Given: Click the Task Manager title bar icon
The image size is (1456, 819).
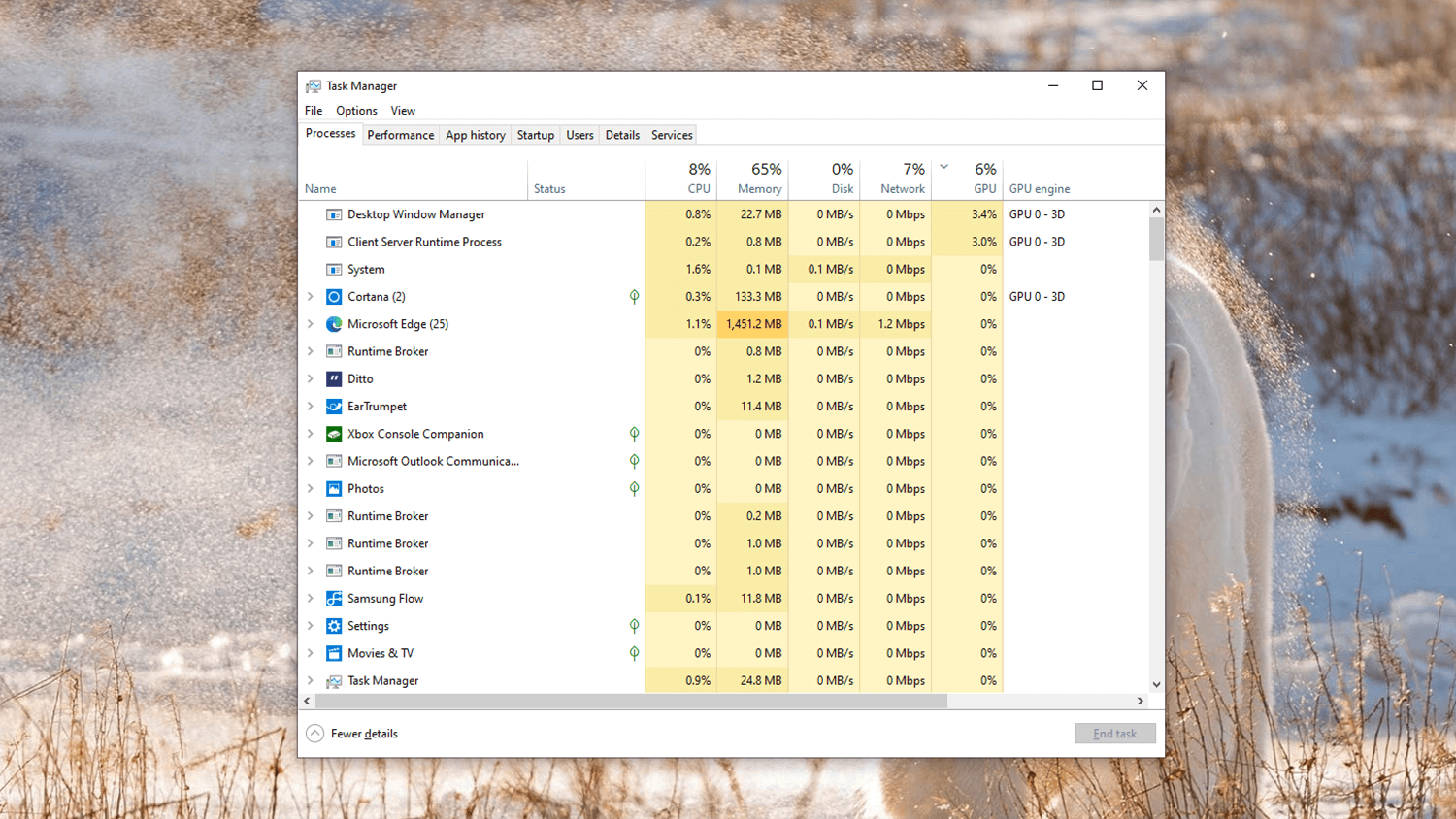Looking at the screenshot, I should 314,86.
